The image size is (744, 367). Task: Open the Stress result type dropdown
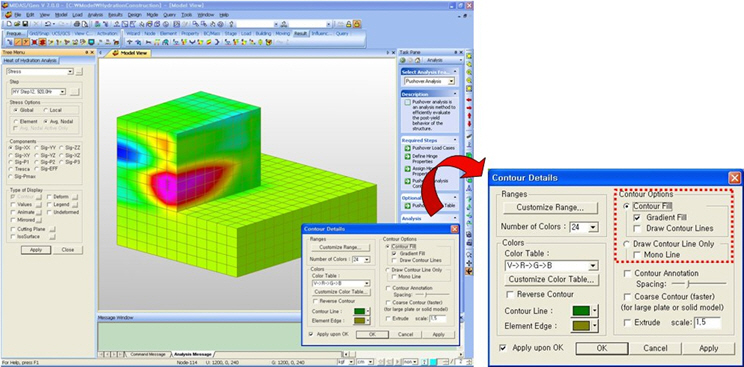pyautogui.click(x=70, y=72)
